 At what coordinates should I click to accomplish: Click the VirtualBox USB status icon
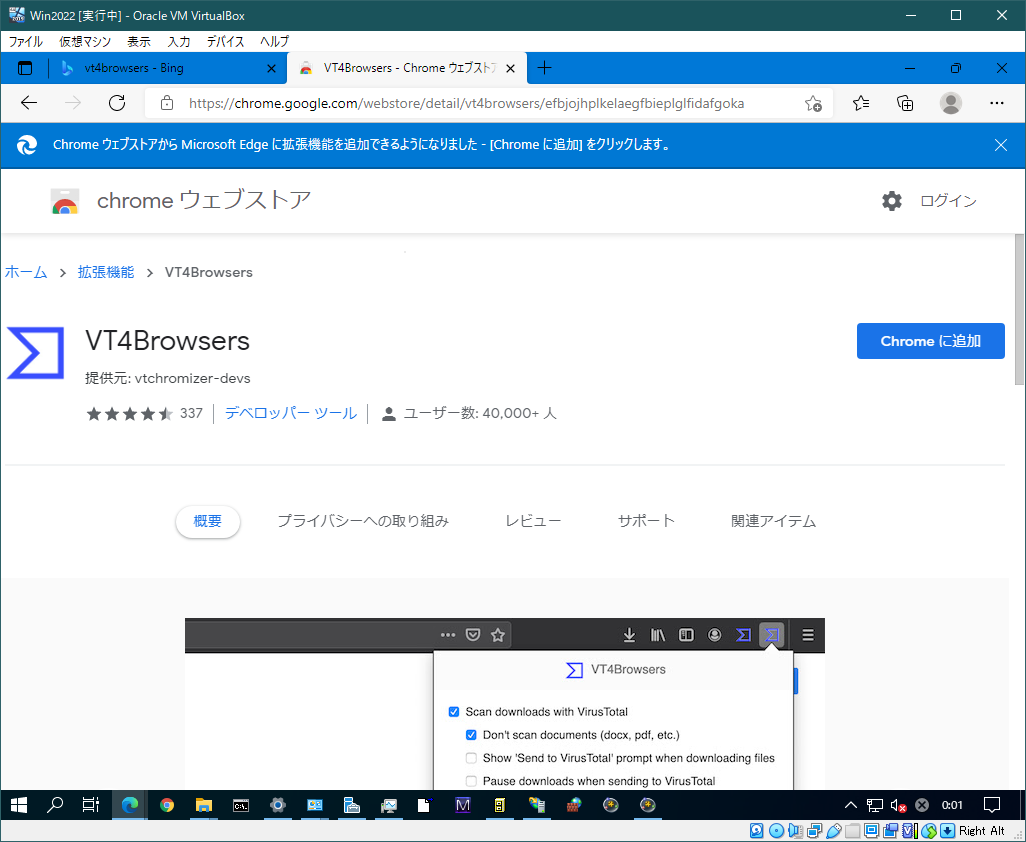click(x=834, y=831)
